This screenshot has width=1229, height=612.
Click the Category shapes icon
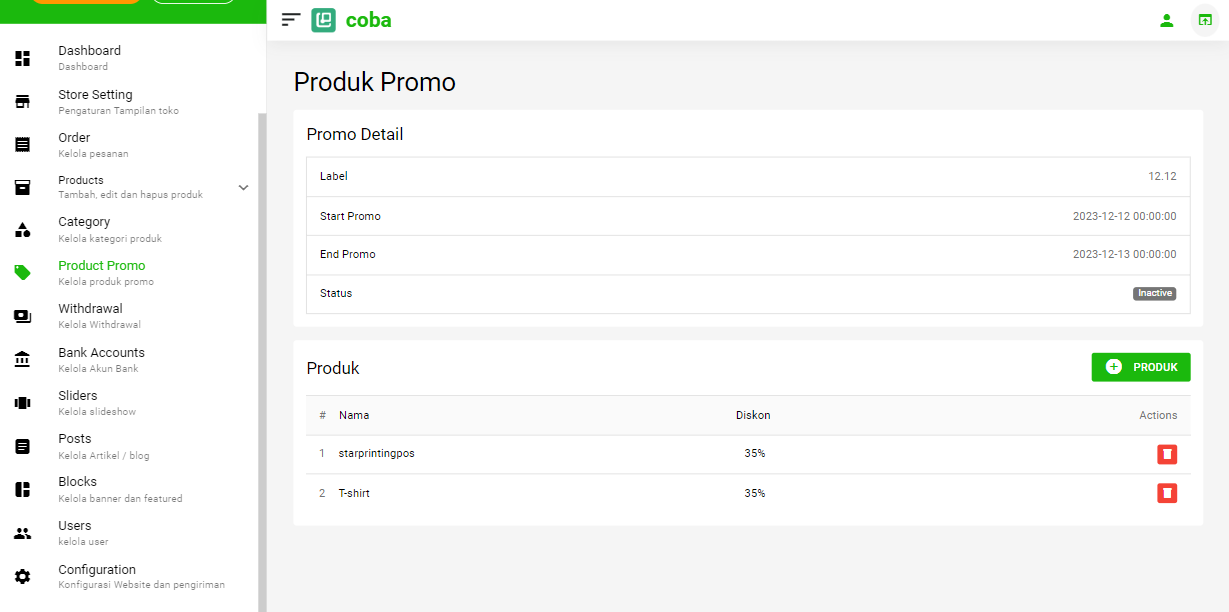tap(22, 230)
